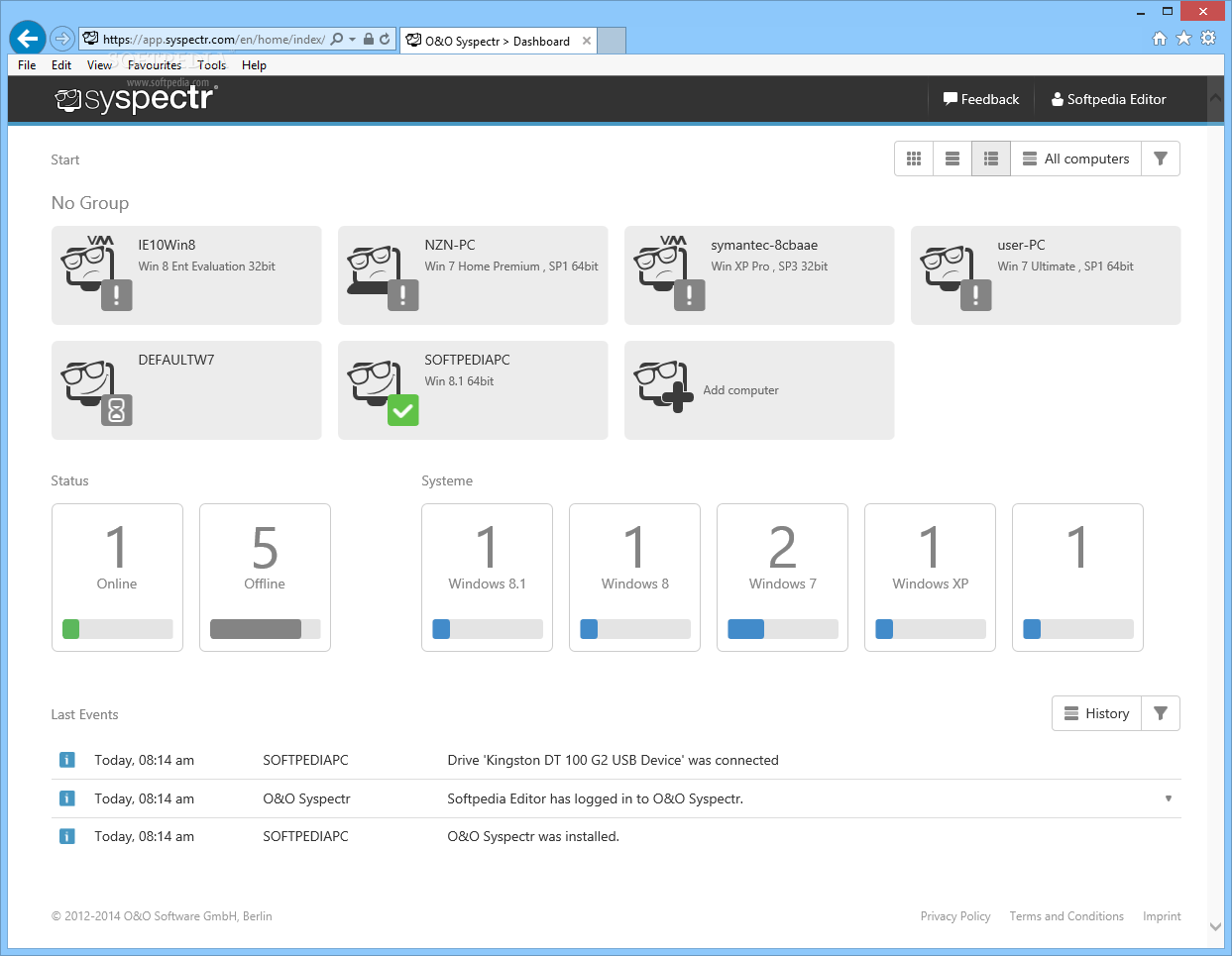This screenshot has width=1232, height=956.
Task: Open the All computers dropdown
Action: click(x=1075, y=159)
